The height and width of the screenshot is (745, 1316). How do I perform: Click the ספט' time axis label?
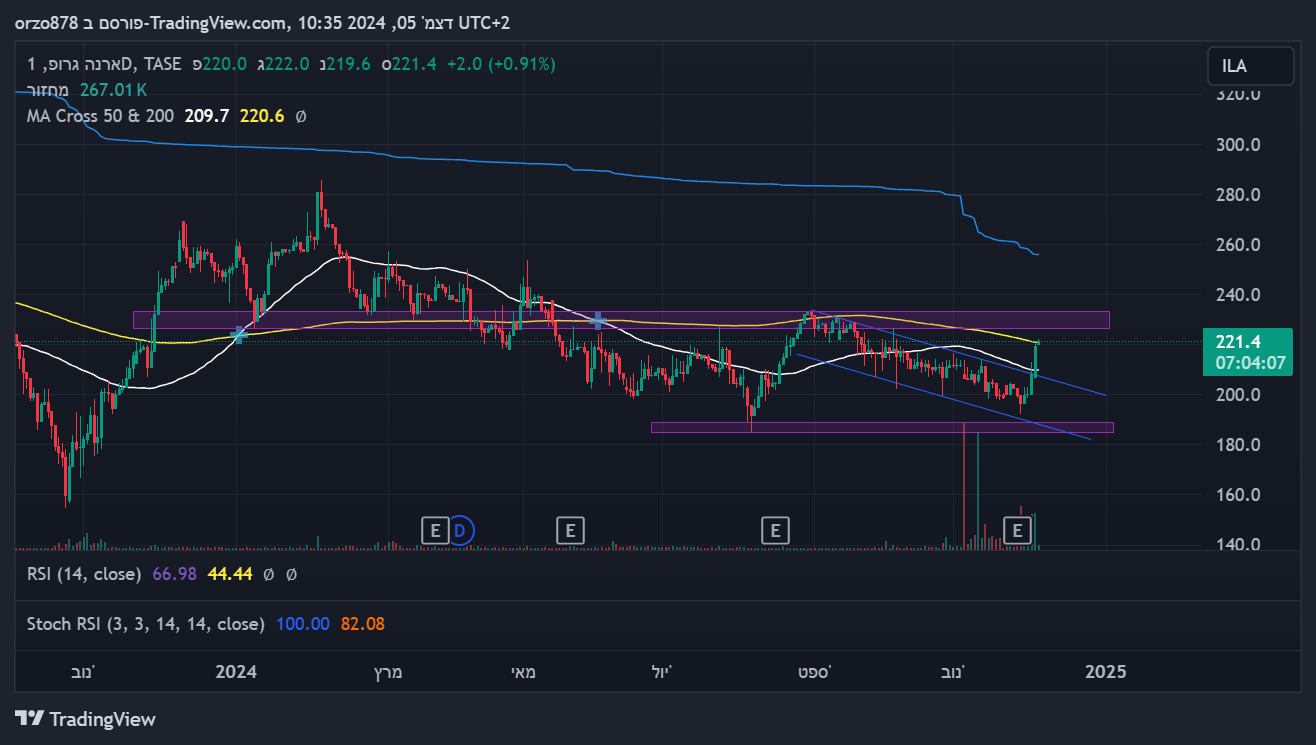[816, 672]
